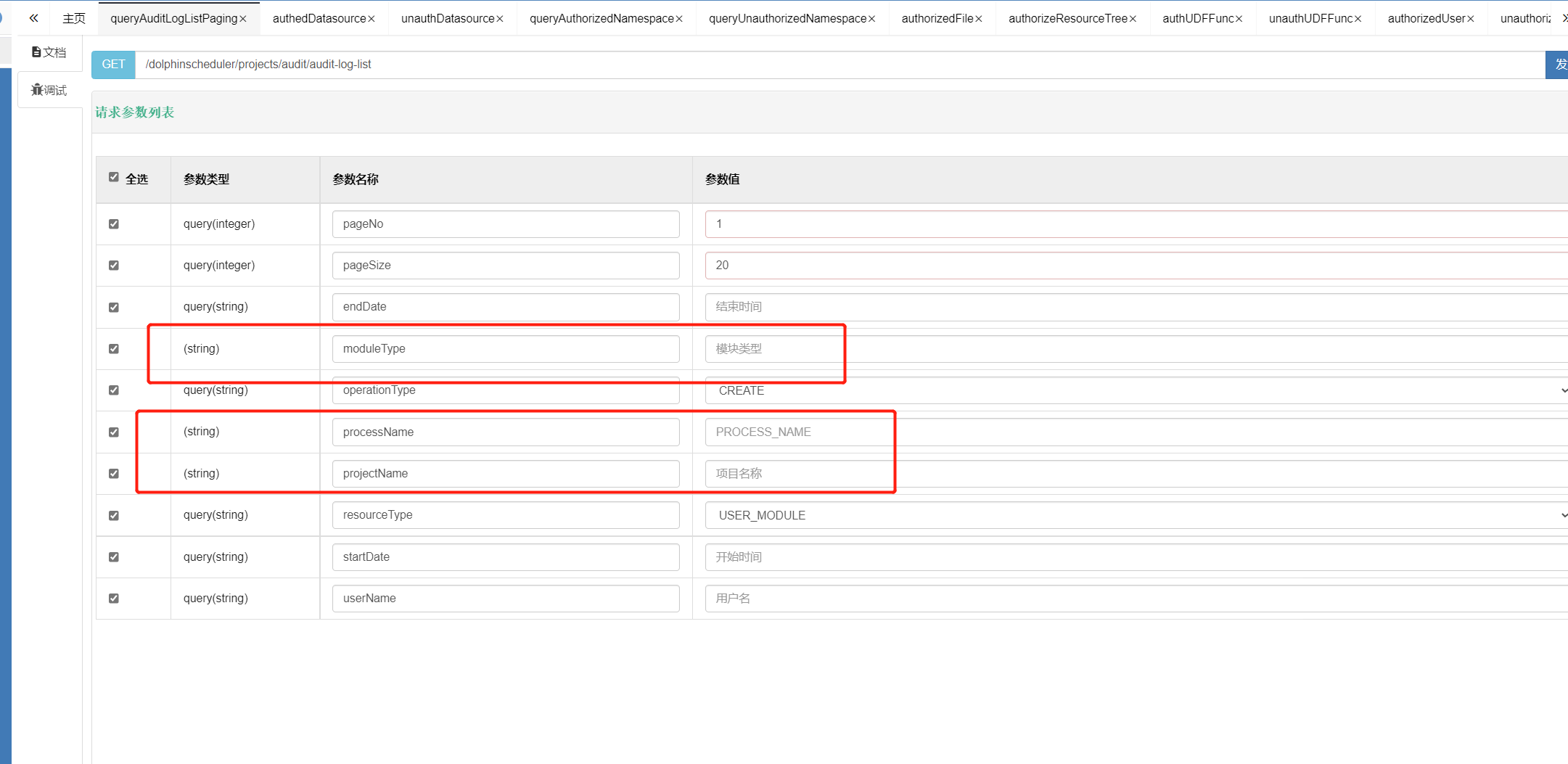Uncheck the operationType parameter checkbox
This screenshot has height=764, width=1568.
pos(114,390)
